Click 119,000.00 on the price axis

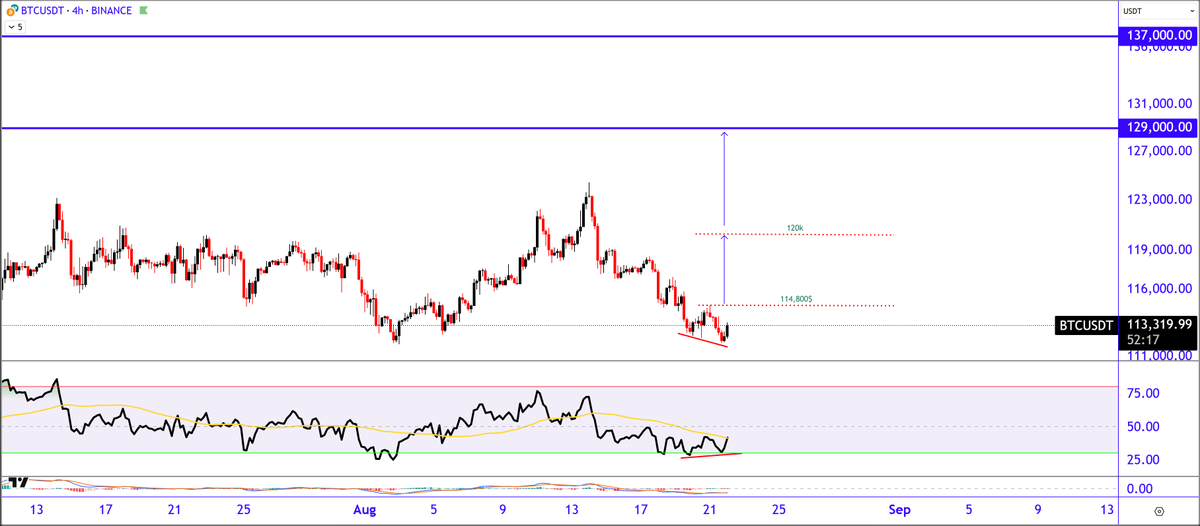point(1160,250)
